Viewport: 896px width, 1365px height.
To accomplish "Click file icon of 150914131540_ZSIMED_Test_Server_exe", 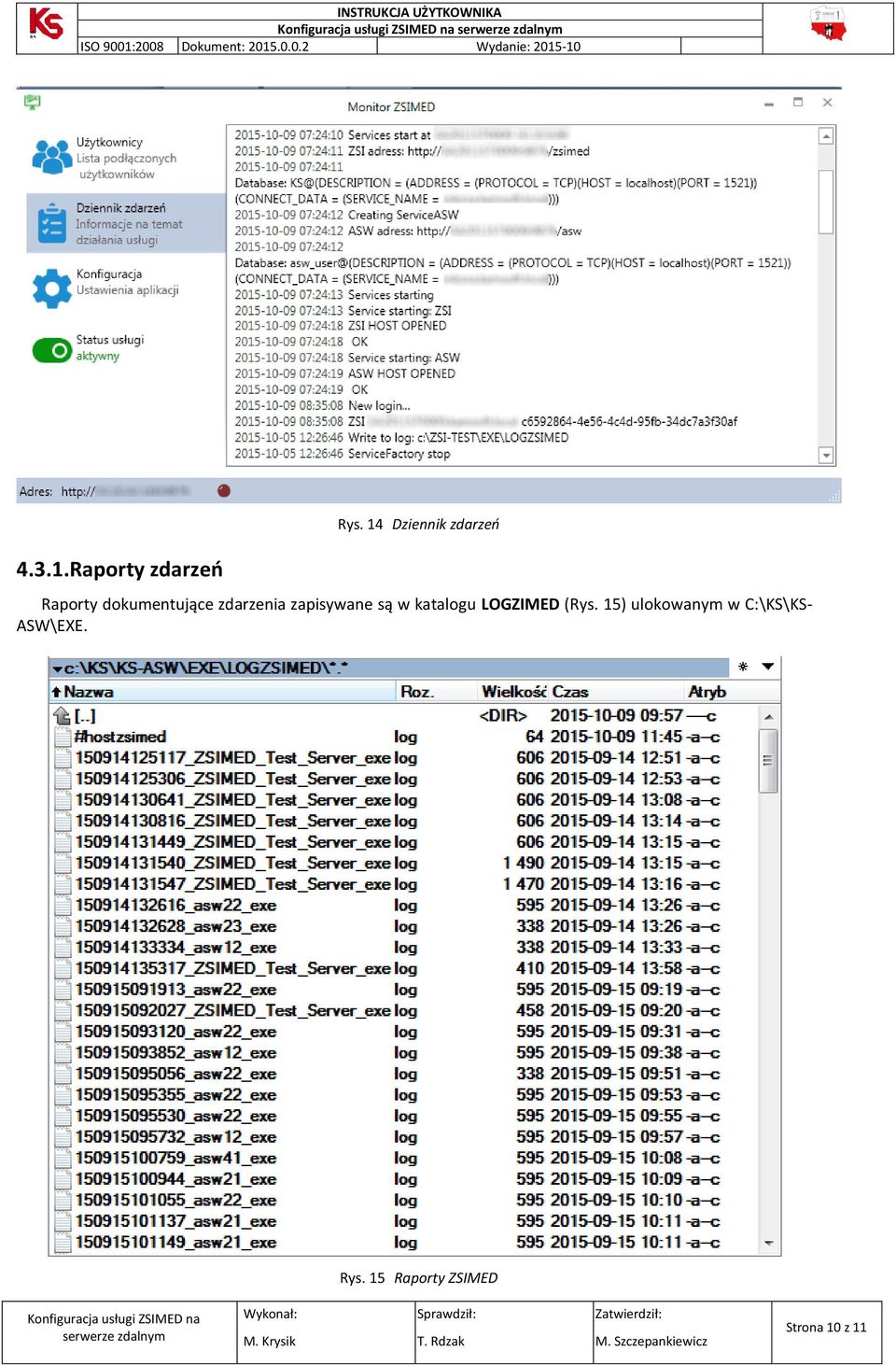I will [63, 864].
